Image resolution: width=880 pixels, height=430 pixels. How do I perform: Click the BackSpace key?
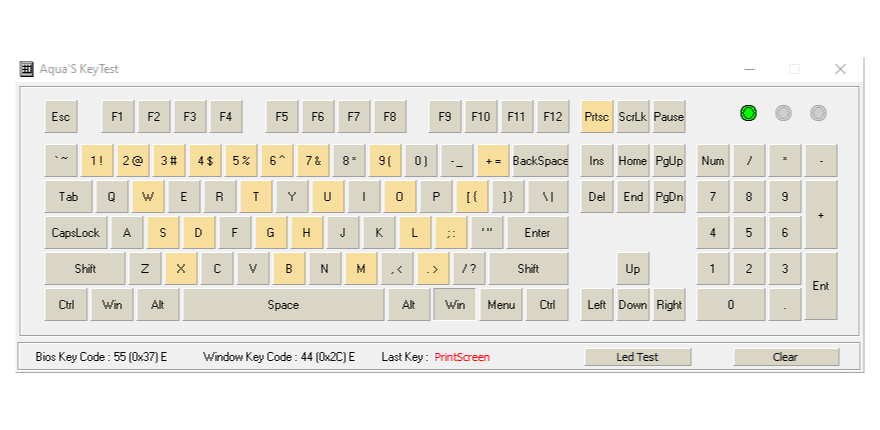point(540,161)
